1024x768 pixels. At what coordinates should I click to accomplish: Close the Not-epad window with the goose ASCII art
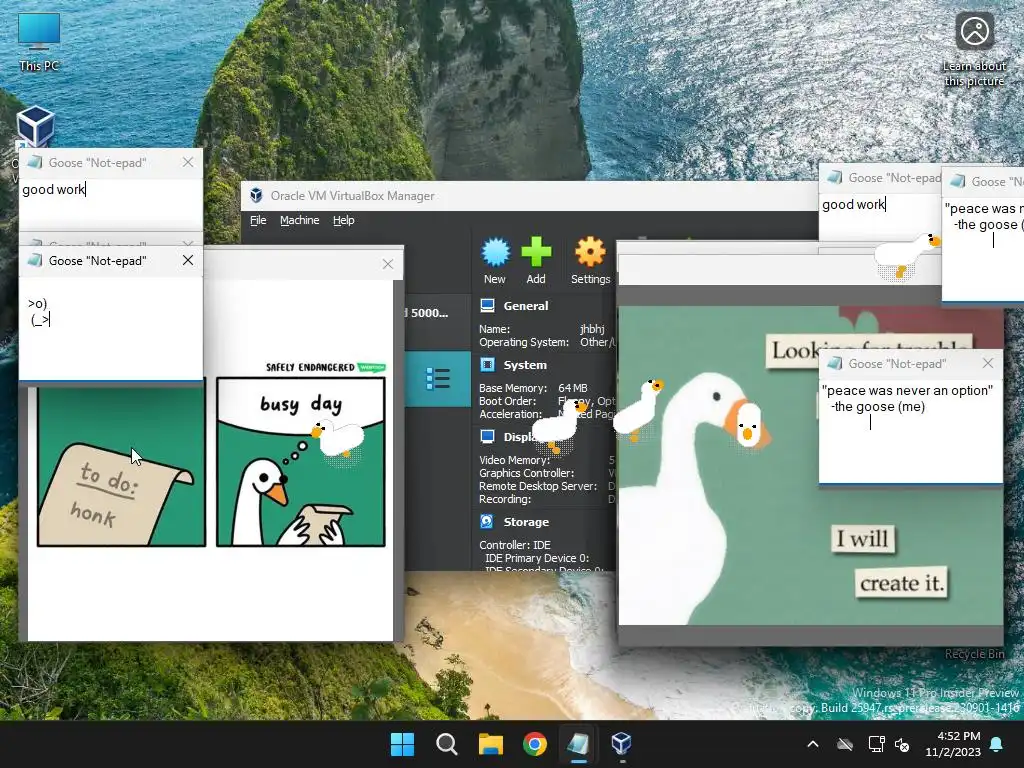188,260
